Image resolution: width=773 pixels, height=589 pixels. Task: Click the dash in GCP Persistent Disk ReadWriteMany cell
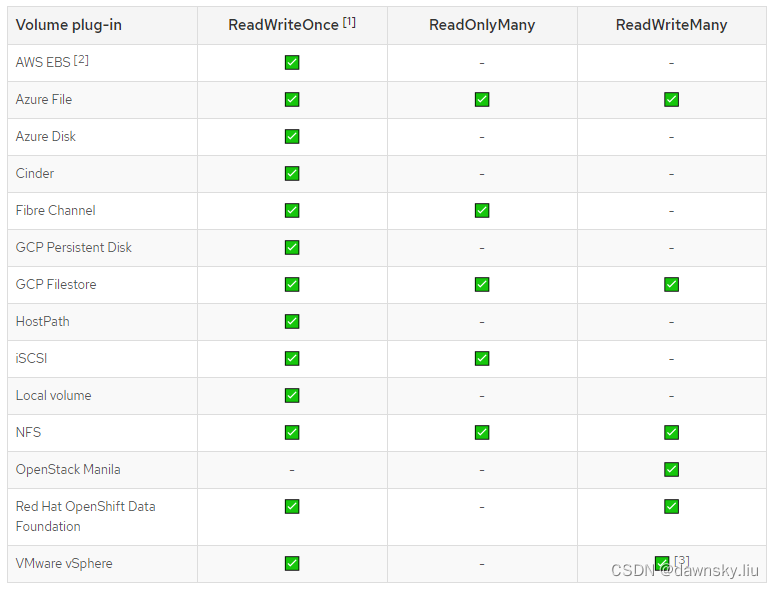click(x=671, y=248)
